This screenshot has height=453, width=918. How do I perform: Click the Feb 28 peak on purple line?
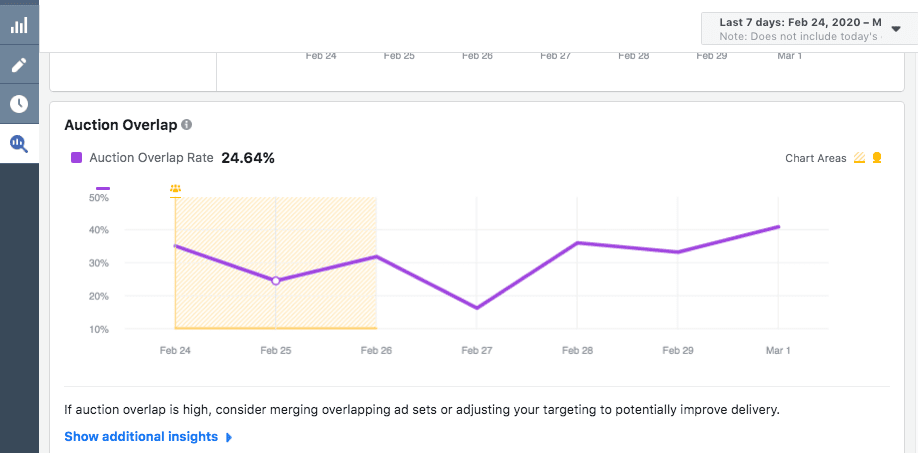pos(577,243)
